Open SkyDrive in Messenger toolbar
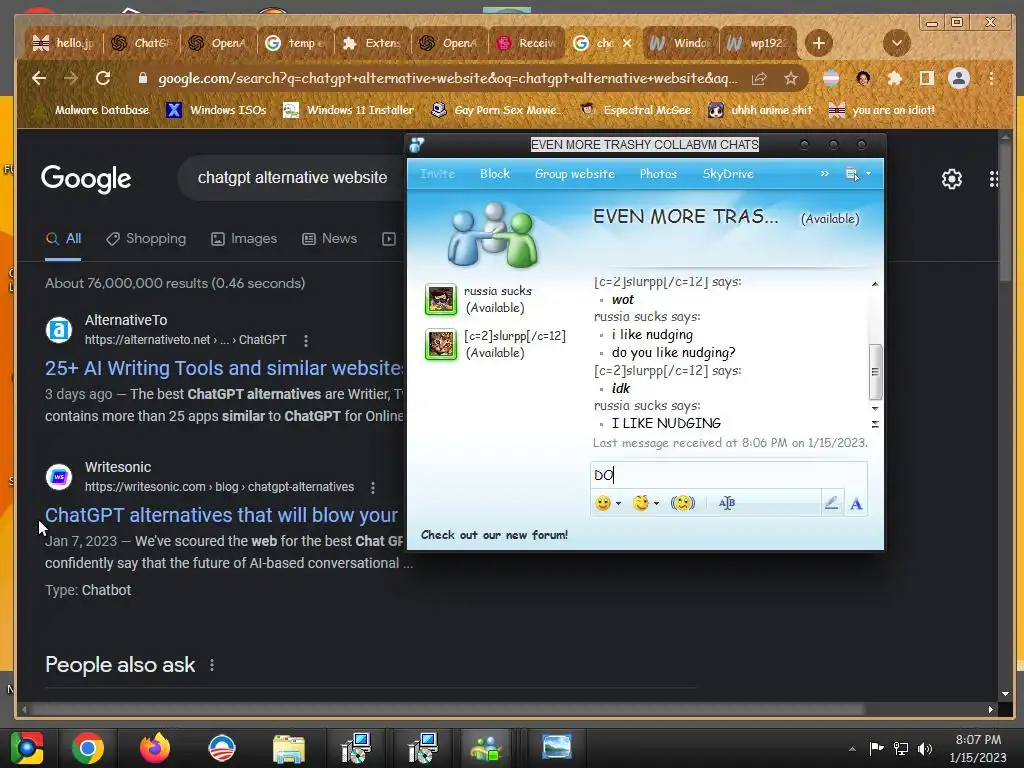The image size is (1024, 768). (728, 174)
